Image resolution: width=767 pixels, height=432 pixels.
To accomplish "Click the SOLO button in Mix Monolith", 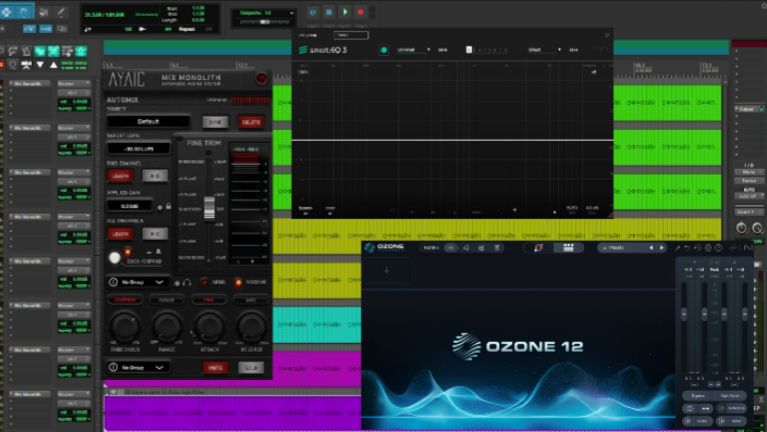I will click(251, 367).
